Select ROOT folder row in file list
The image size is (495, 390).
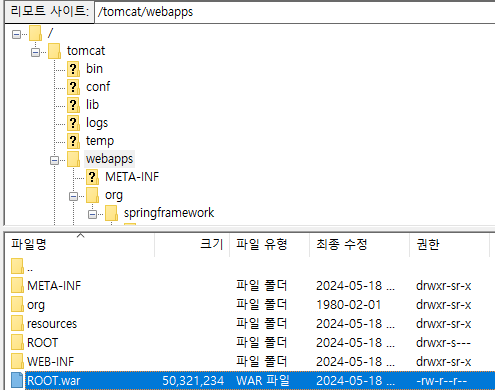[250, 343]
